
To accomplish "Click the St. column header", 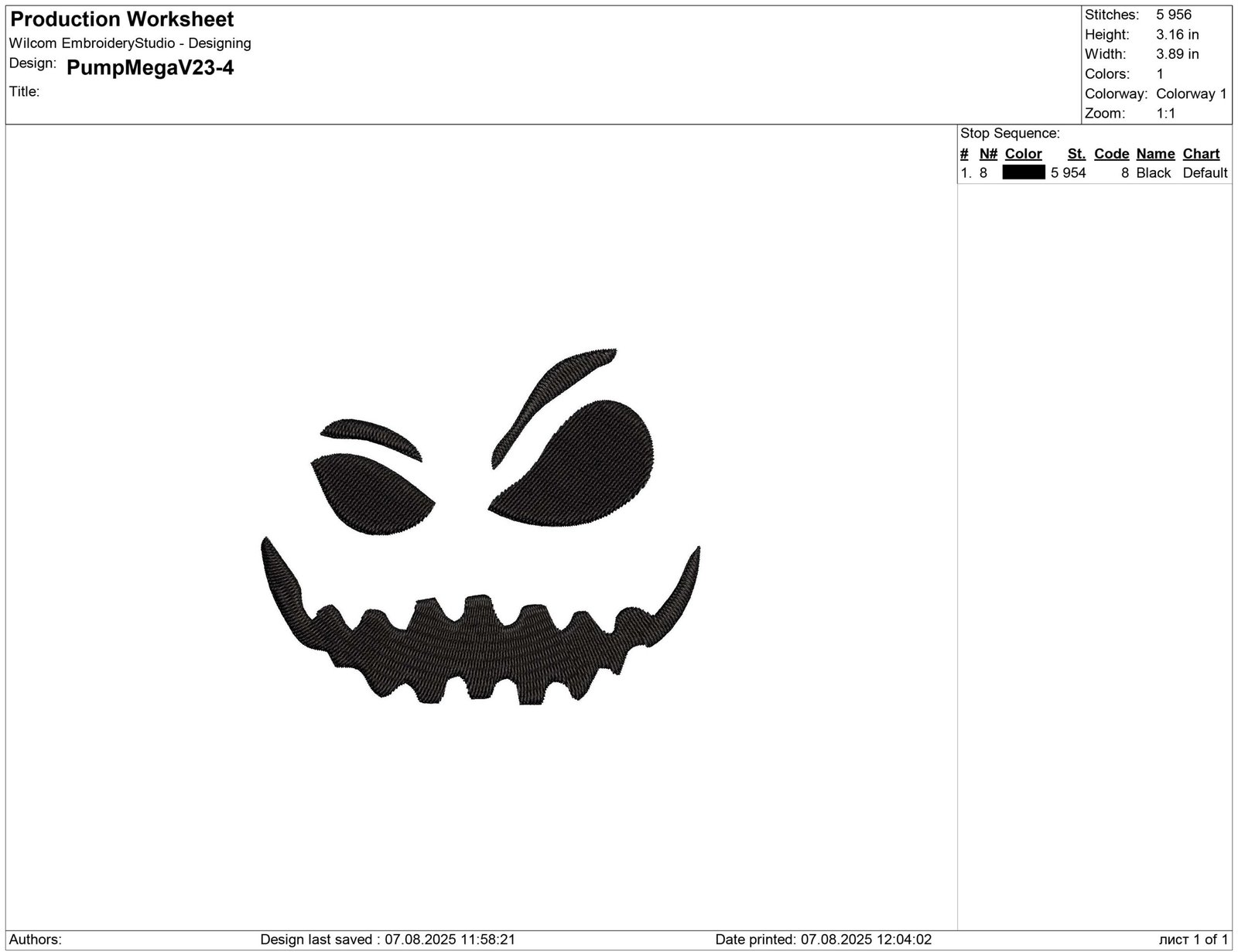I will (x=1076, y=153).
